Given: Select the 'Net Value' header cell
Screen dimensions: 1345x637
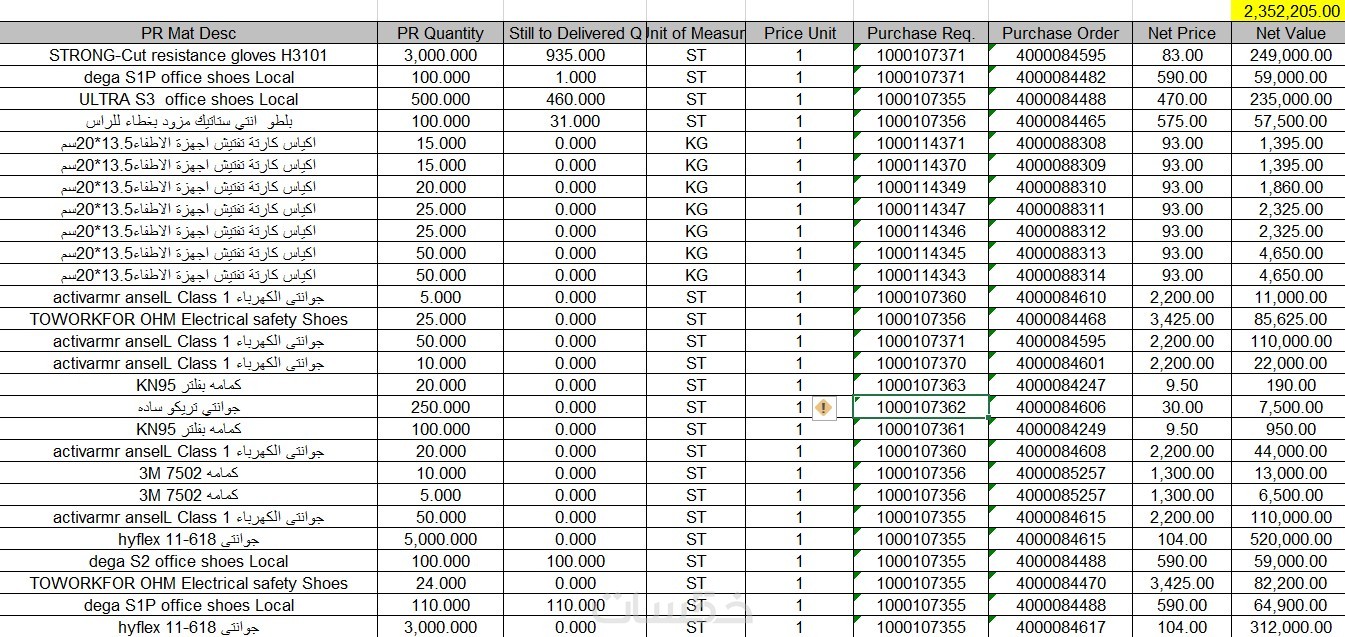Looking at the screenshot, I should pos(1290,33).
